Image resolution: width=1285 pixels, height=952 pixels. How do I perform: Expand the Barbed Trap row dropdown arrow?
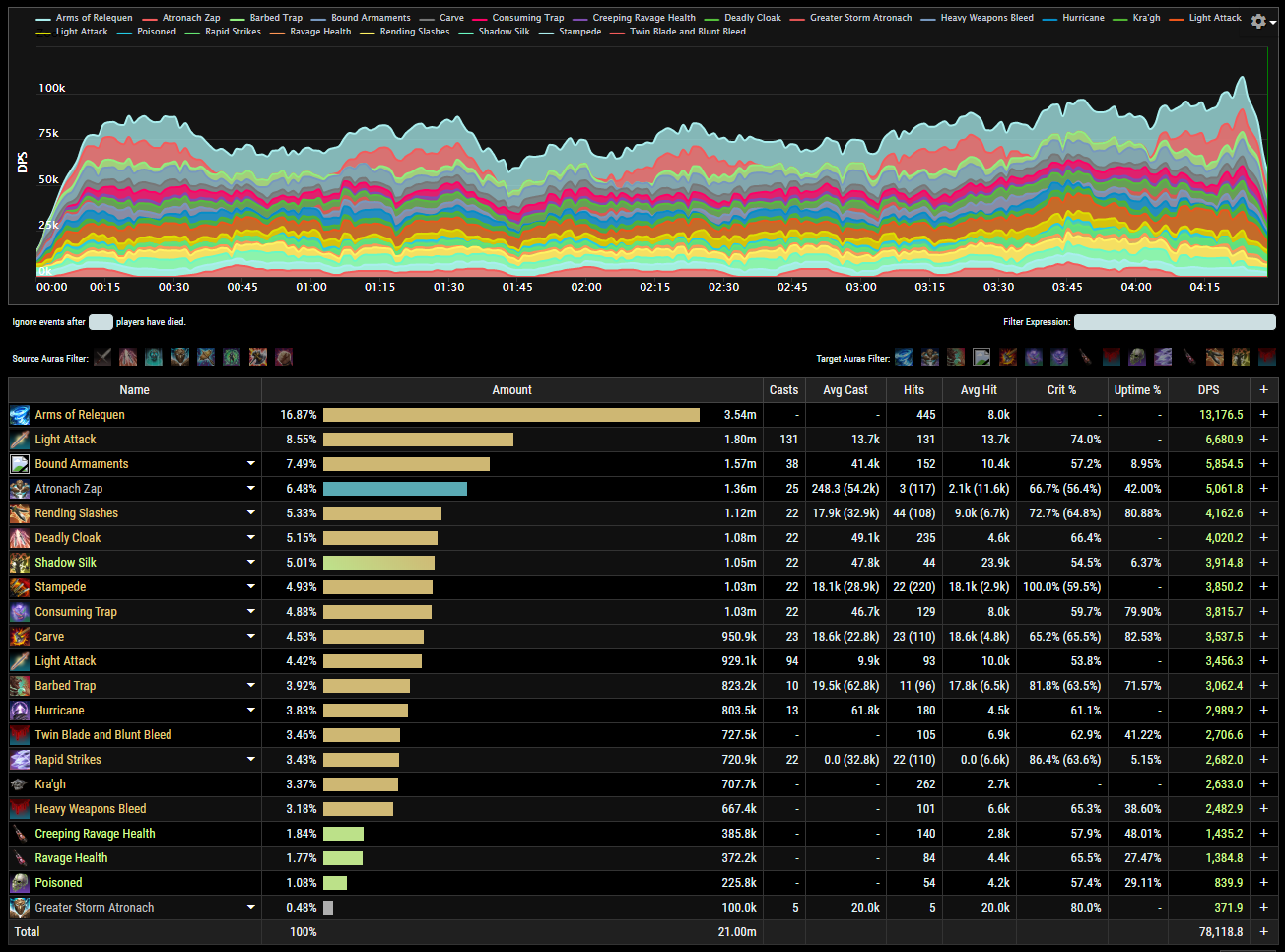(251, 686)
